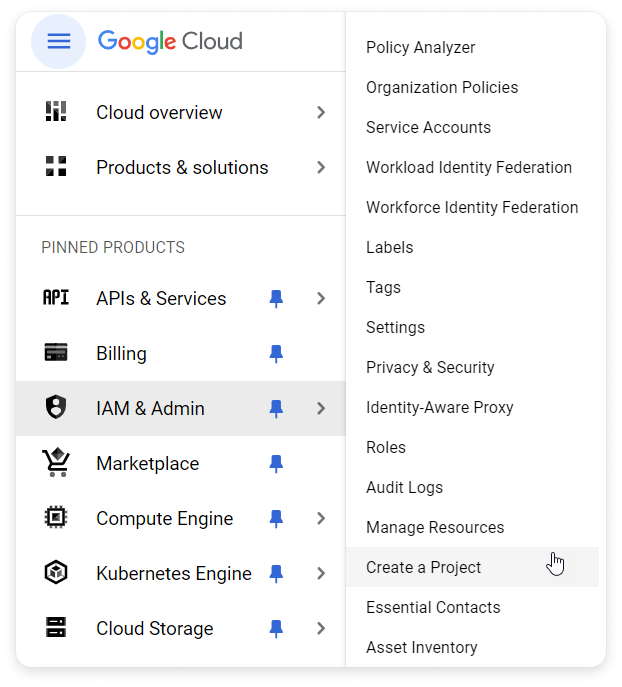
Task: Expand the Cloud overview submenu chevron
Action: coord(321,113)
